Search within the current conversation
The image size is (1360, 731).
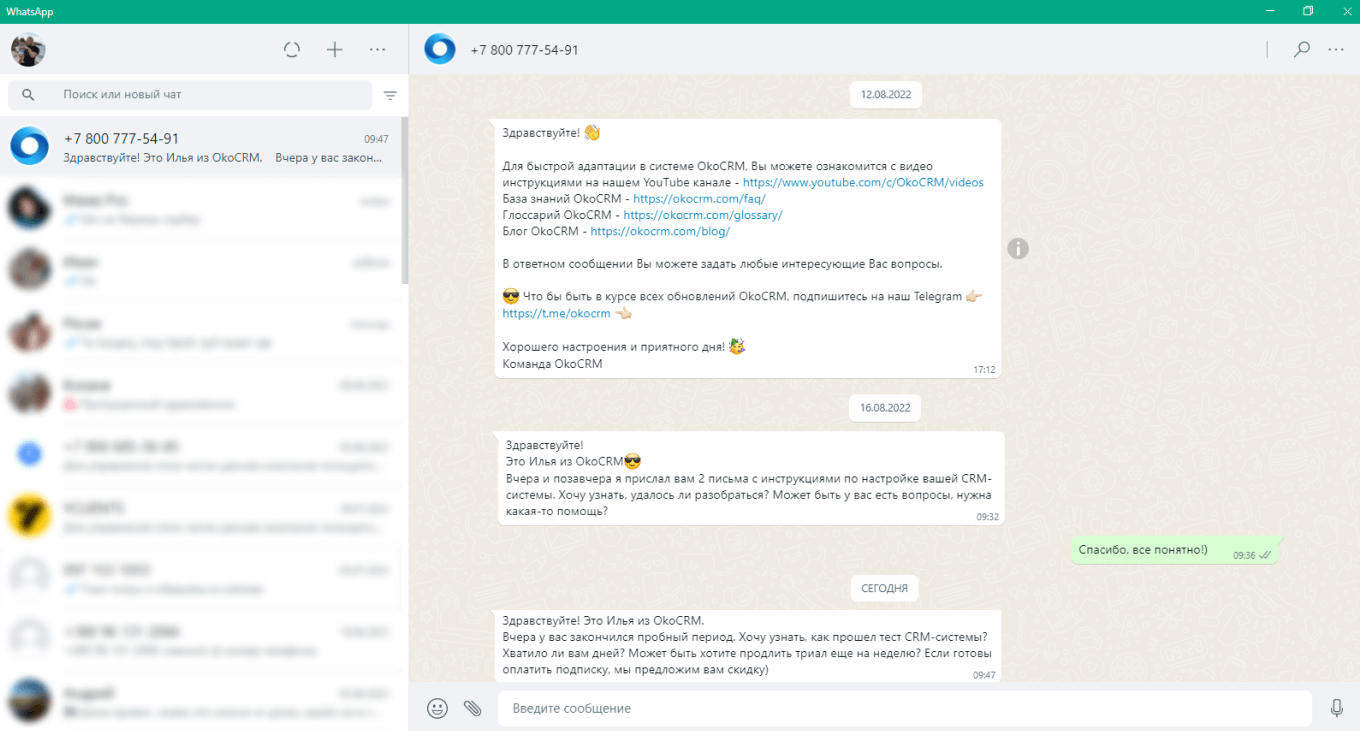coord(1301,48)
